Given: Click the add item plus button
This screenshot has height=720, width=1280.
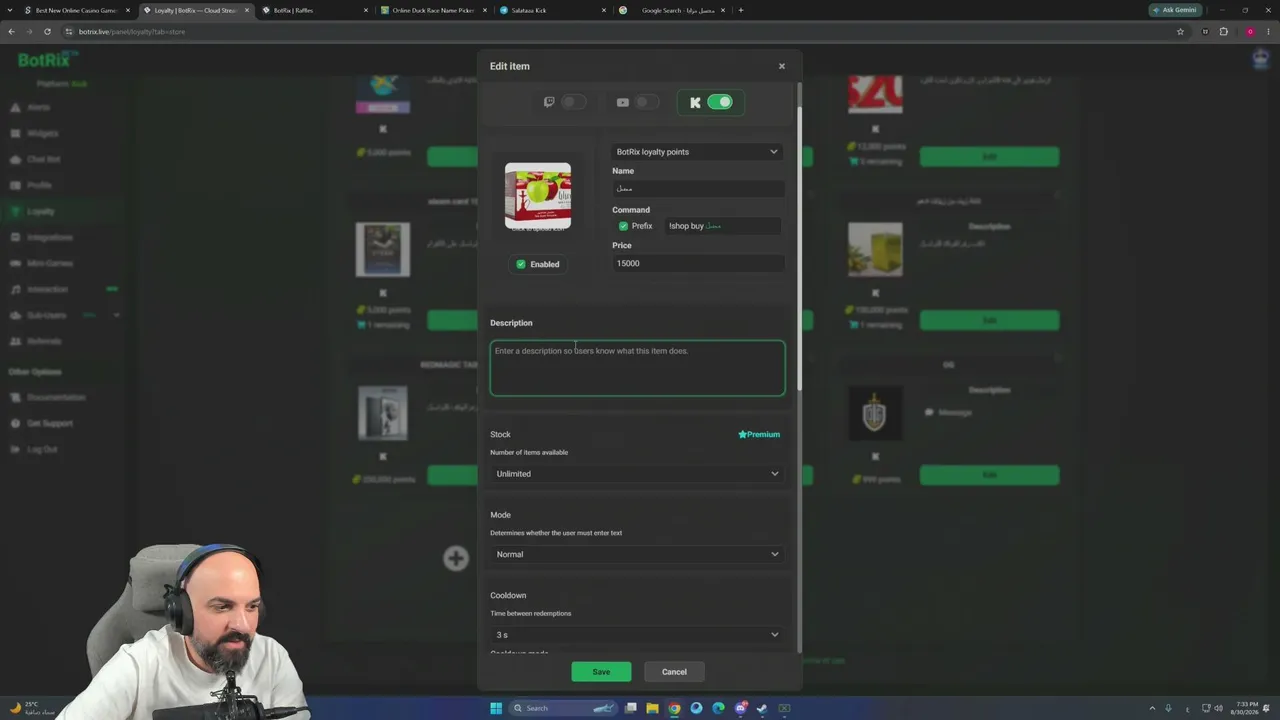Looking at the screenshot, I should [456, 558].
